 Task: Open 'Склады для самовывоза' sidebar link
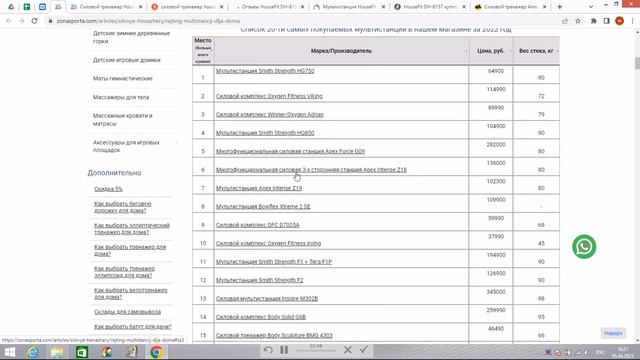tap(127, 312)
